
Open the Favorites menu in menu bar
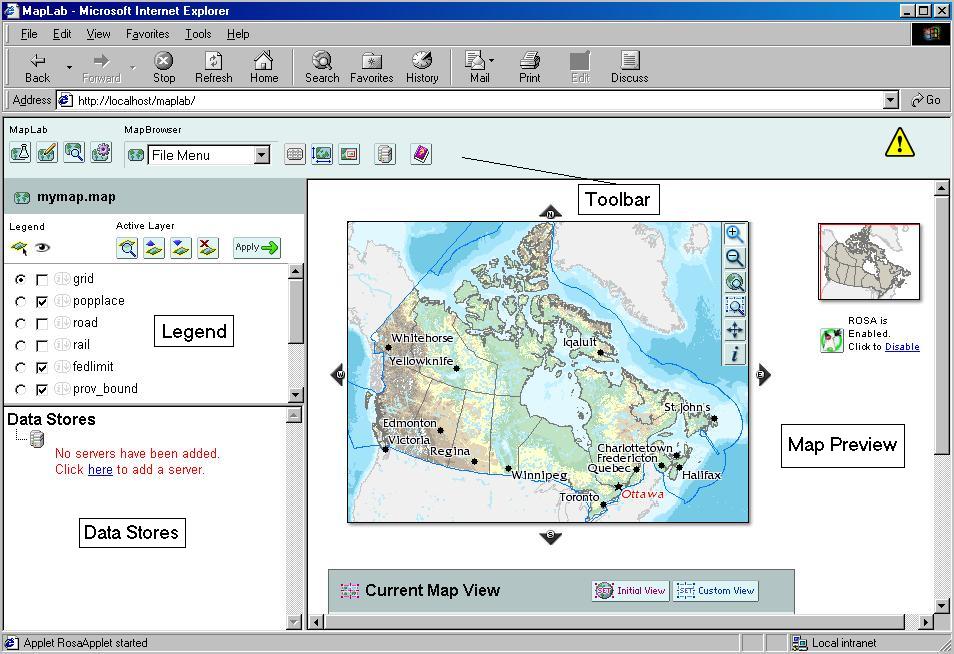(147, 34)
